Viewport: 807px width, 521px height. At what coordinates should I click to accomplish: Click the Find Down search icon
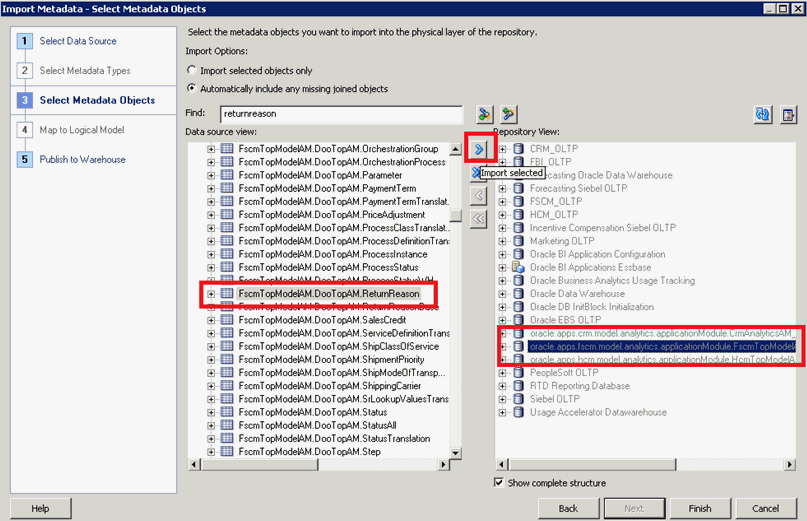[x=484, y=114]
